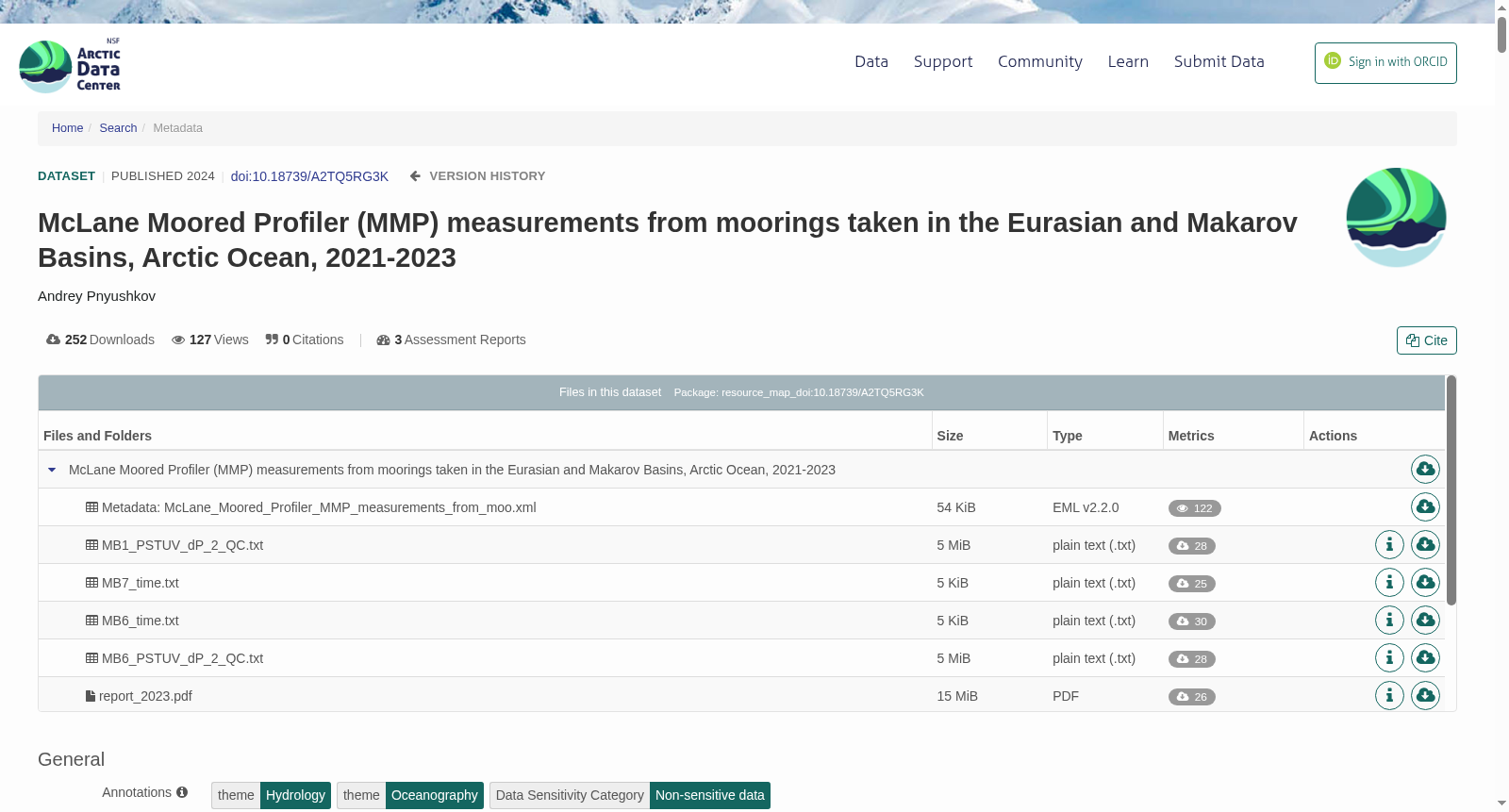View the 127 Views metric
The image size is (1509, 812).
[x=209, y=340]
